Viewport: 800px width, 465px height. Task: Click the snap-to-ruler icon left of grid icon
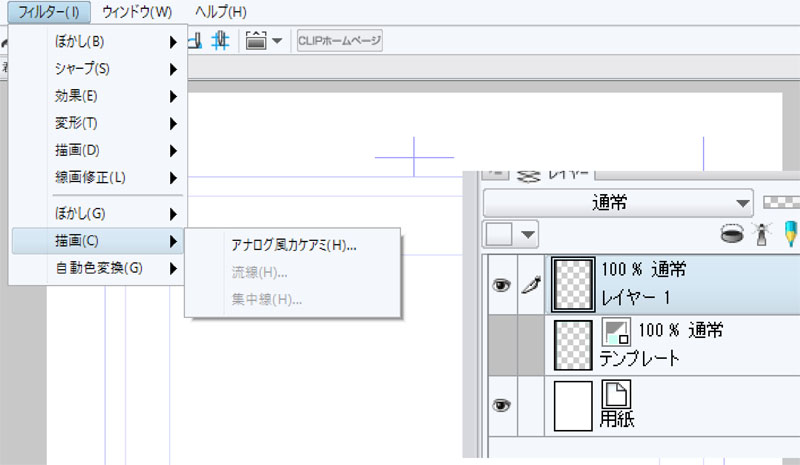coord(196,41)
